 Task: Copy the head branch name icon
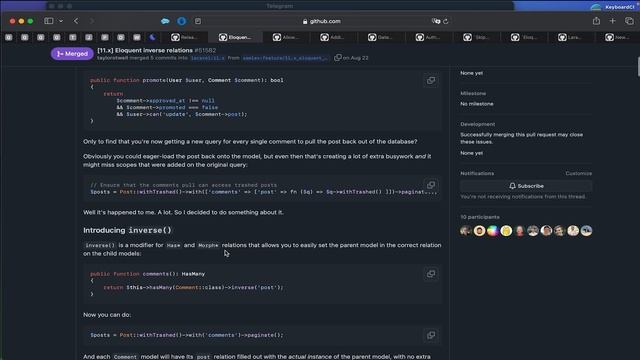[337, 58]
